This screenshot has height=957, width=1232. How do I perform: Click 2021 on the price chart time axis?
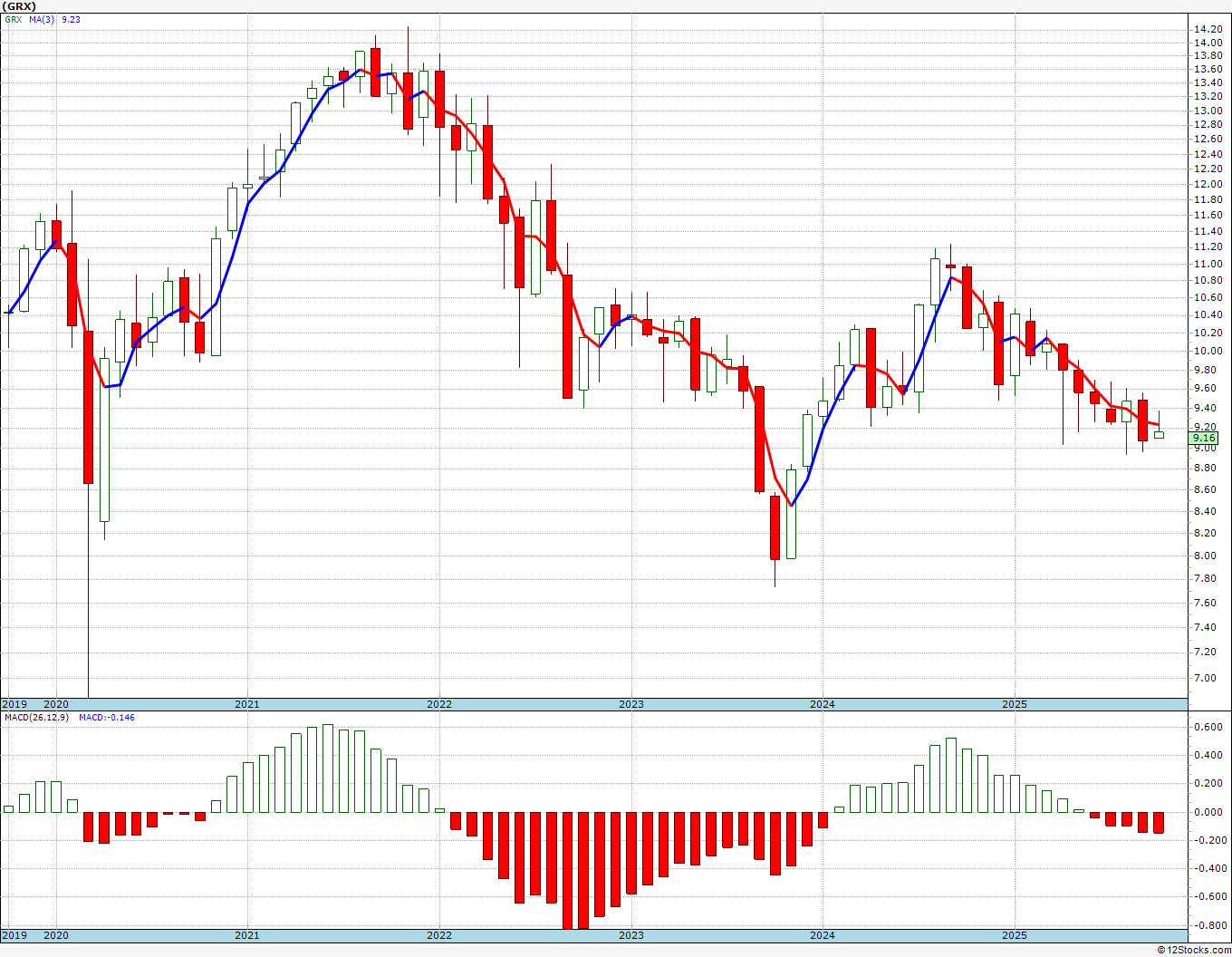click(x=247, y=704)
